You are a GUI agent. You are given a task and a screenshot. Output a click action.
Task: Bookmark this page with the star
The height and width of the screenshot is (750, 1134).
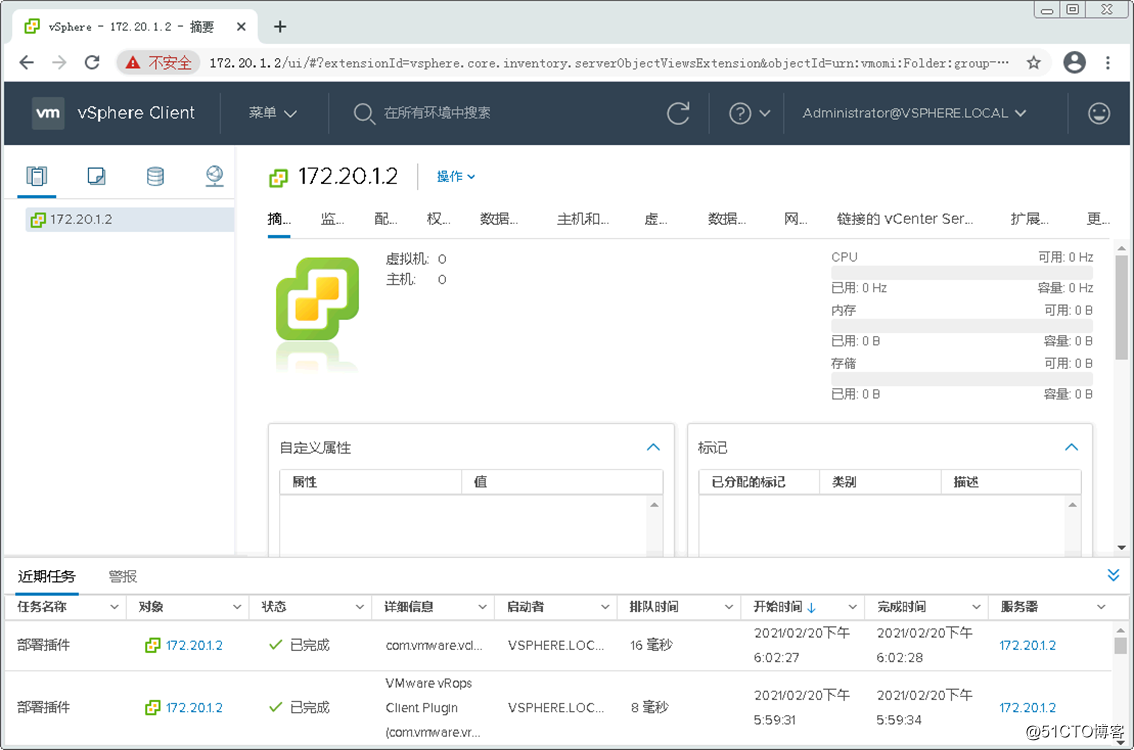(x=1033, y=63)
